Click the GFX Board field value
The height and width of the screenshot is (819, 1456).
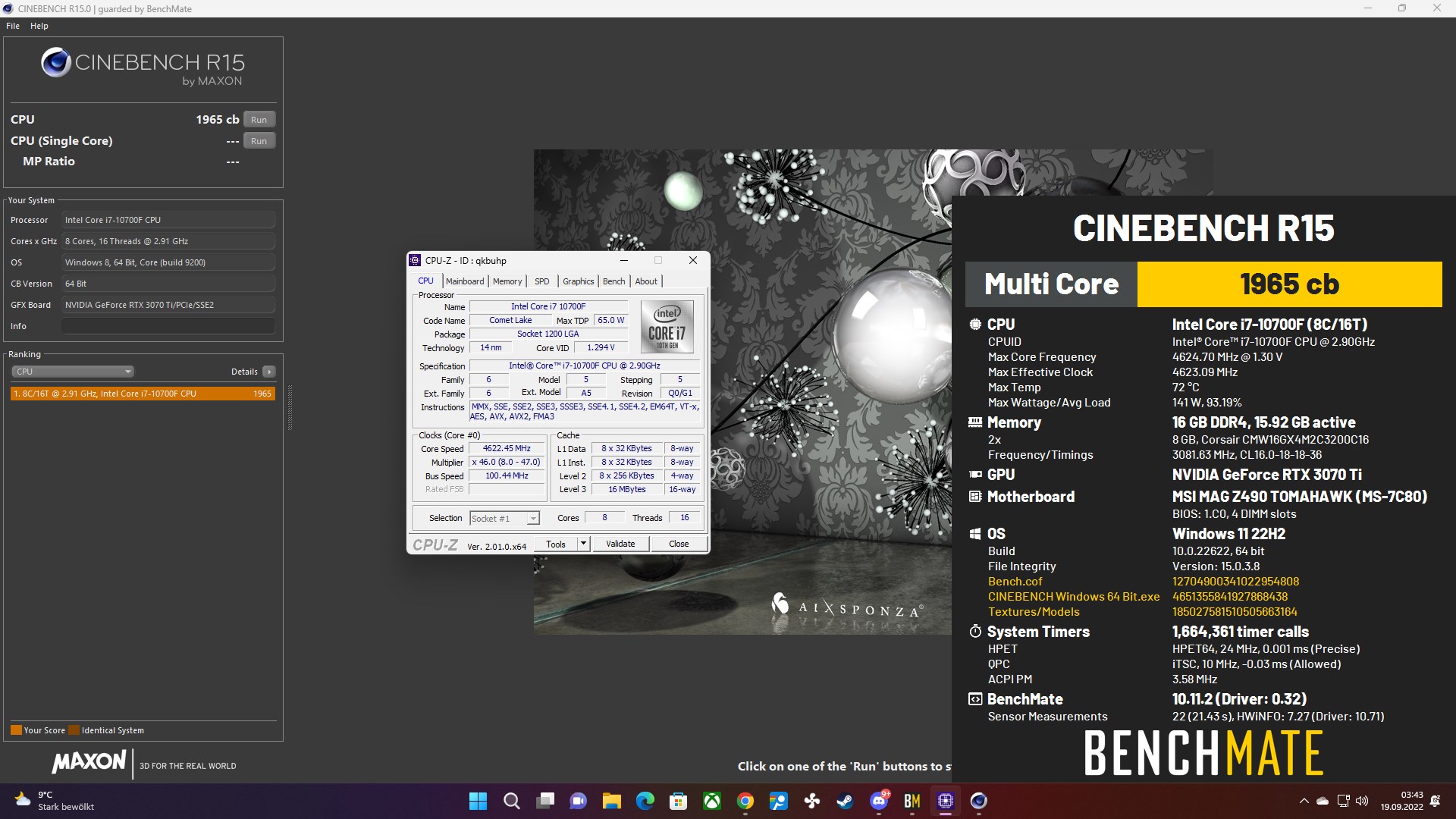[168, 305]
